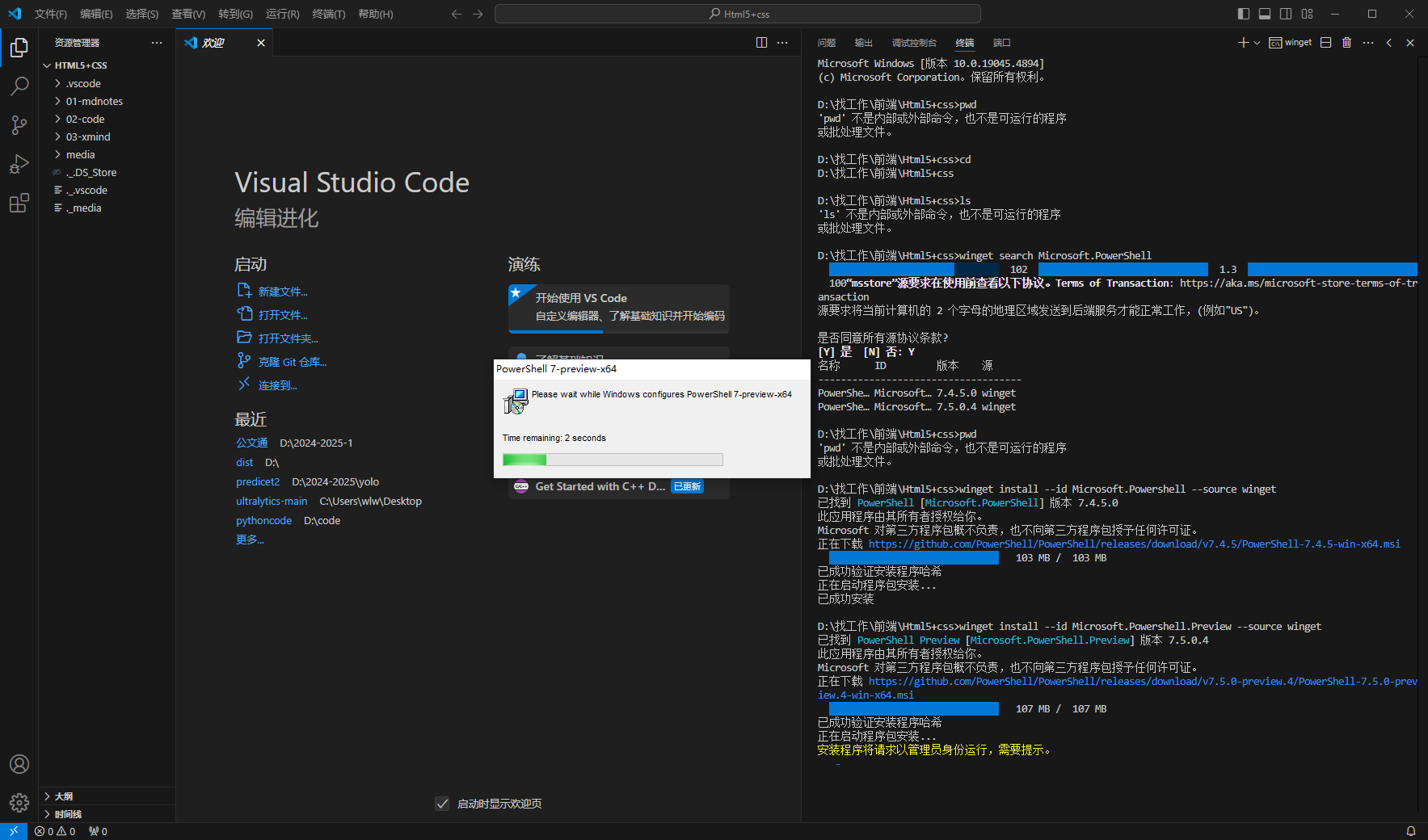Switch to the 调试控制台 panel tab
Screen dimensions: 1428x840
[914, 43]
